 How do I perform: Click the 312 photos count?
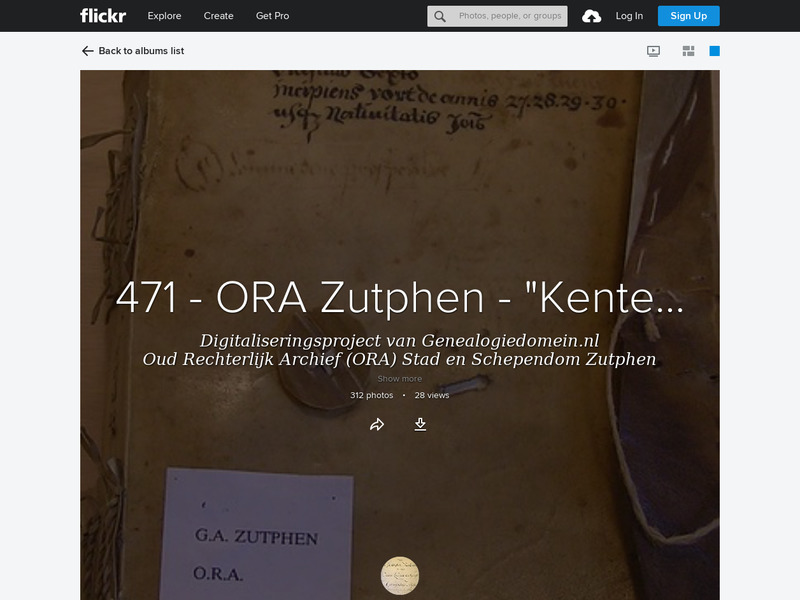click(x=370, y=394)
